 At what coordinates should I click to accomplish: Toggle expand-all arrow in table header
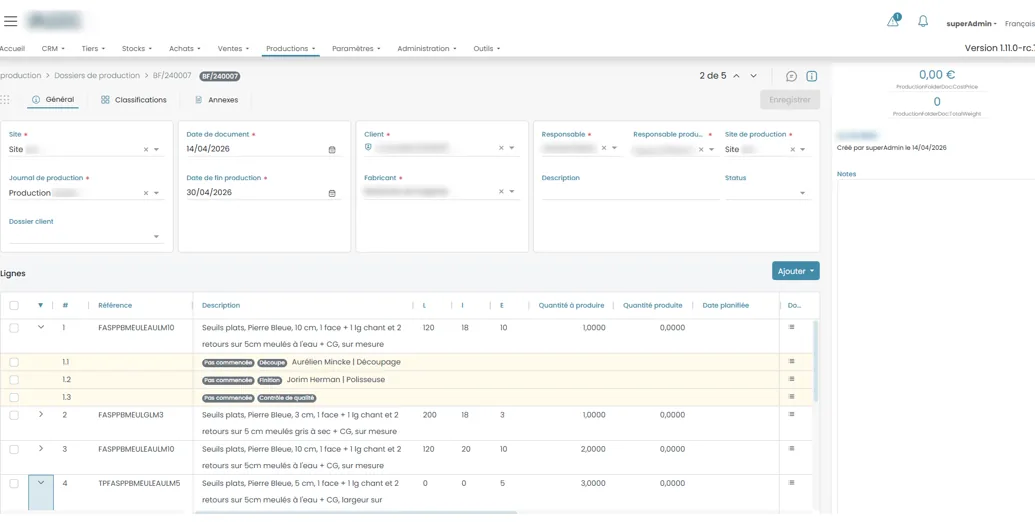(x=40, y=306)
